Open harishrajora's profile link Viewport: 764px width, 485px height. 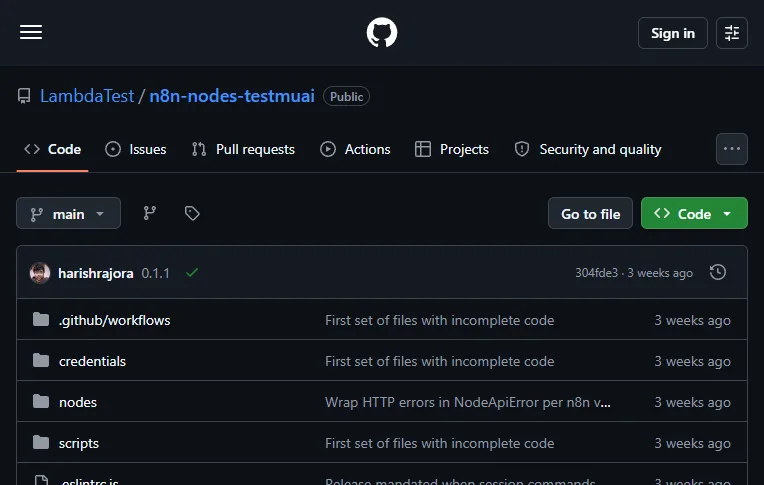pyautogui.click(x=96, y=273)
